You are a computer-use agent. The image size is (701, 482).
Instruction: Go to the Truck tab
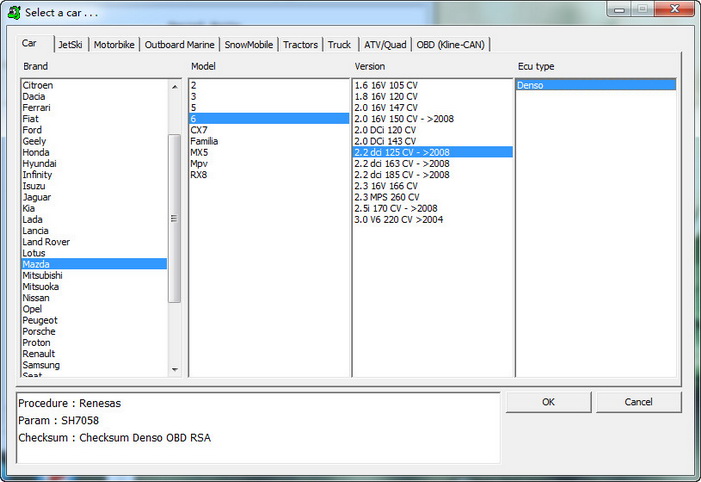pyautogui.click(x=339, y=45)
